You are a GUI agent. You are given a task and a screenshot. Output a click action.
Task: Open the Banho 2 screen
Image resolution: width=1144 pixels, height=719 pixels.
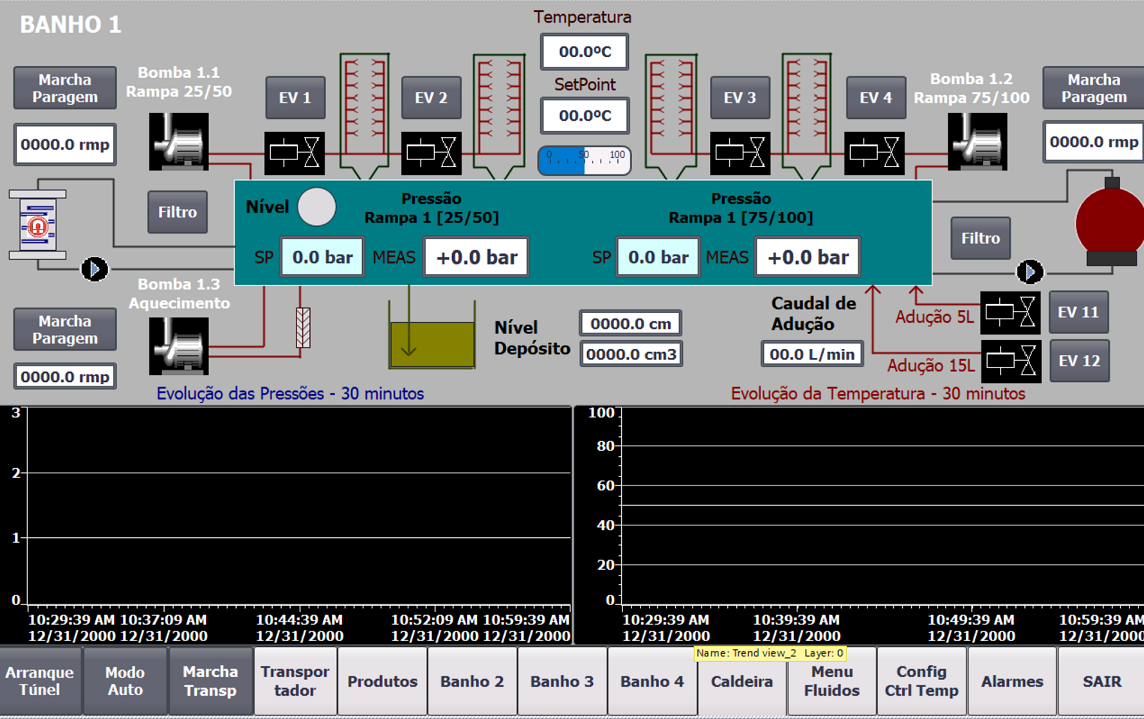(x=472, y=682)
